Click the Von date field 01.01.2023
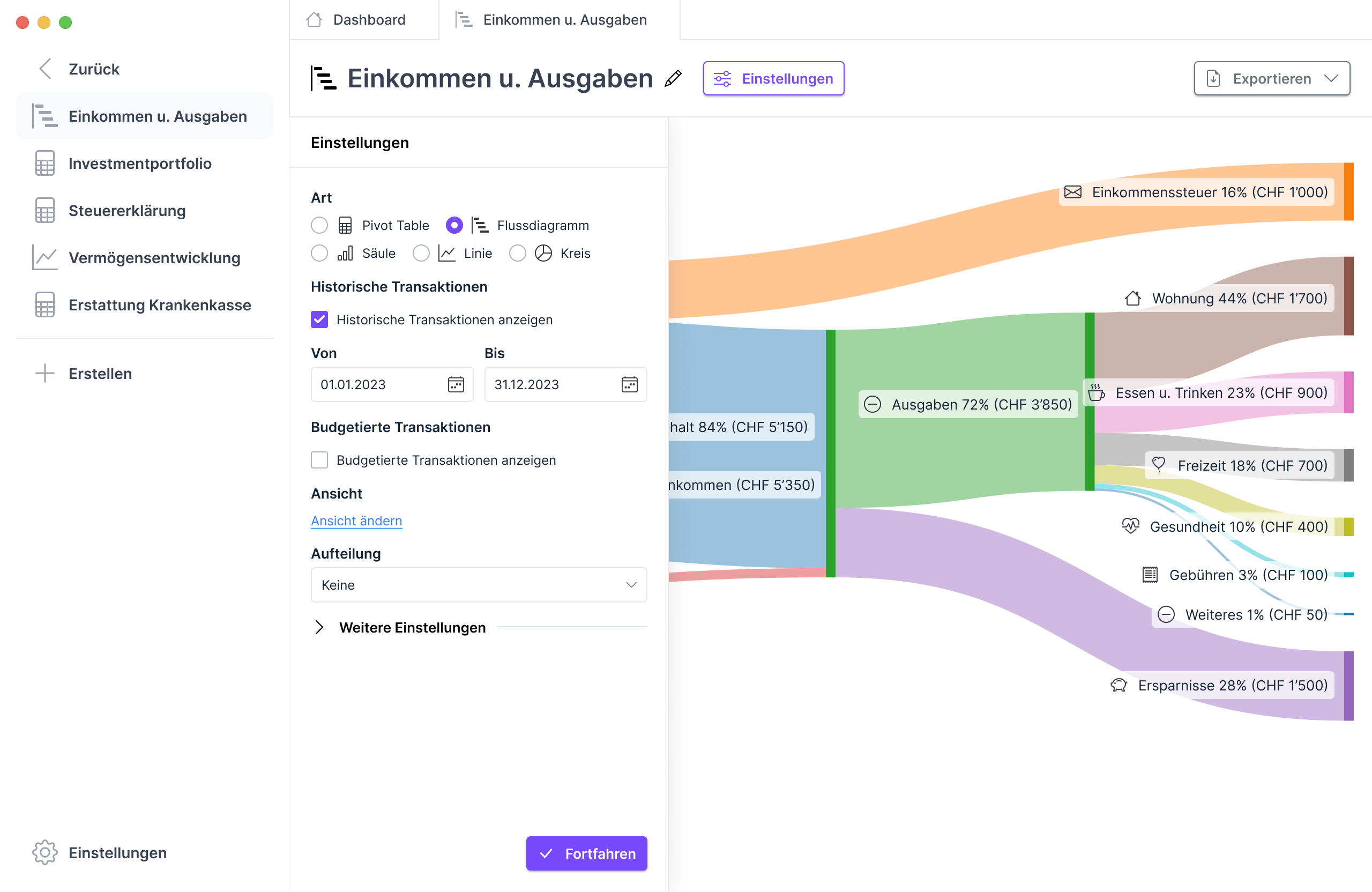The image size is (1372, 892). click(392, 384)
